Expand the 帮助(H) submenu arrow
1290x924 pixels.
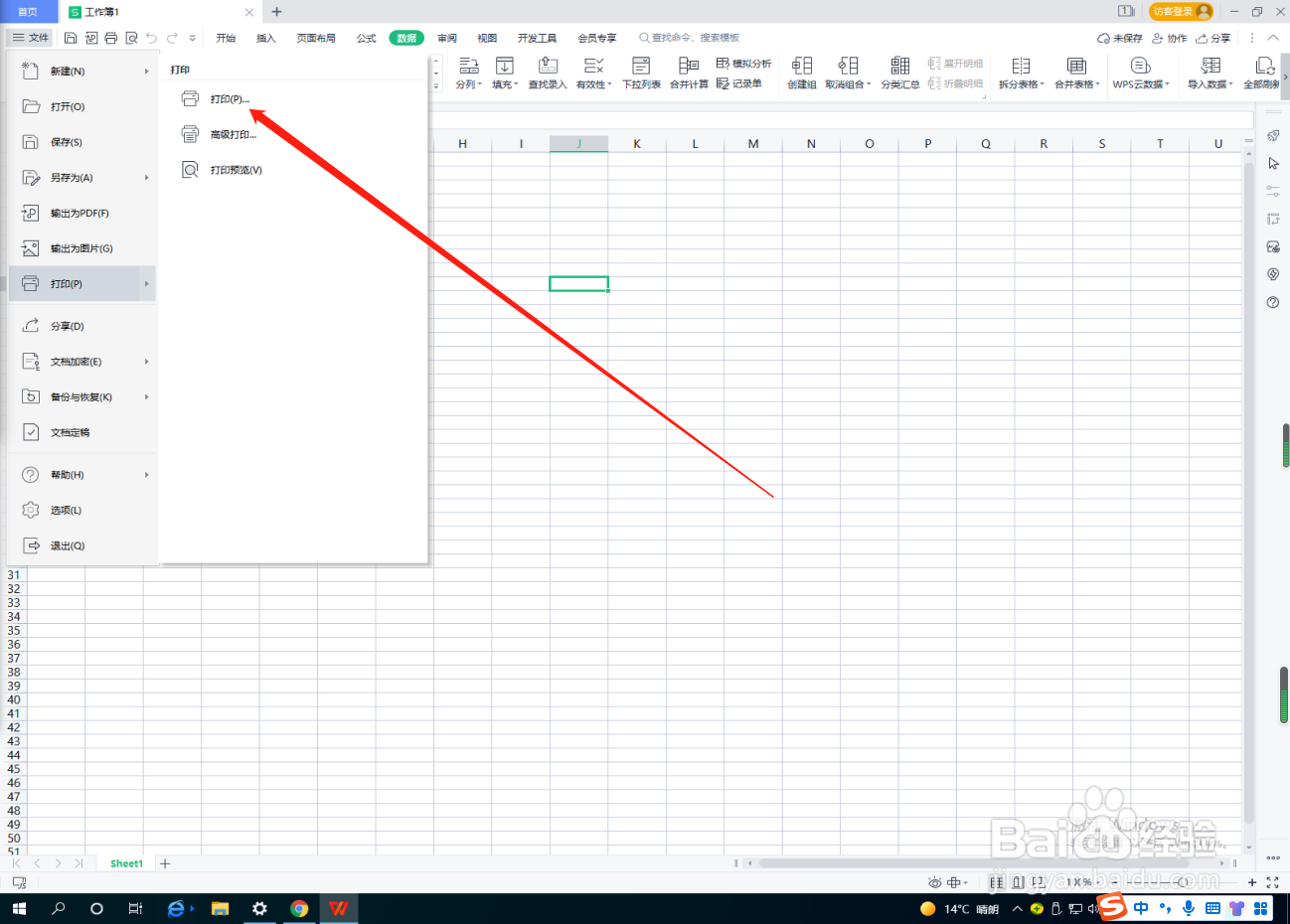(147, 475)
